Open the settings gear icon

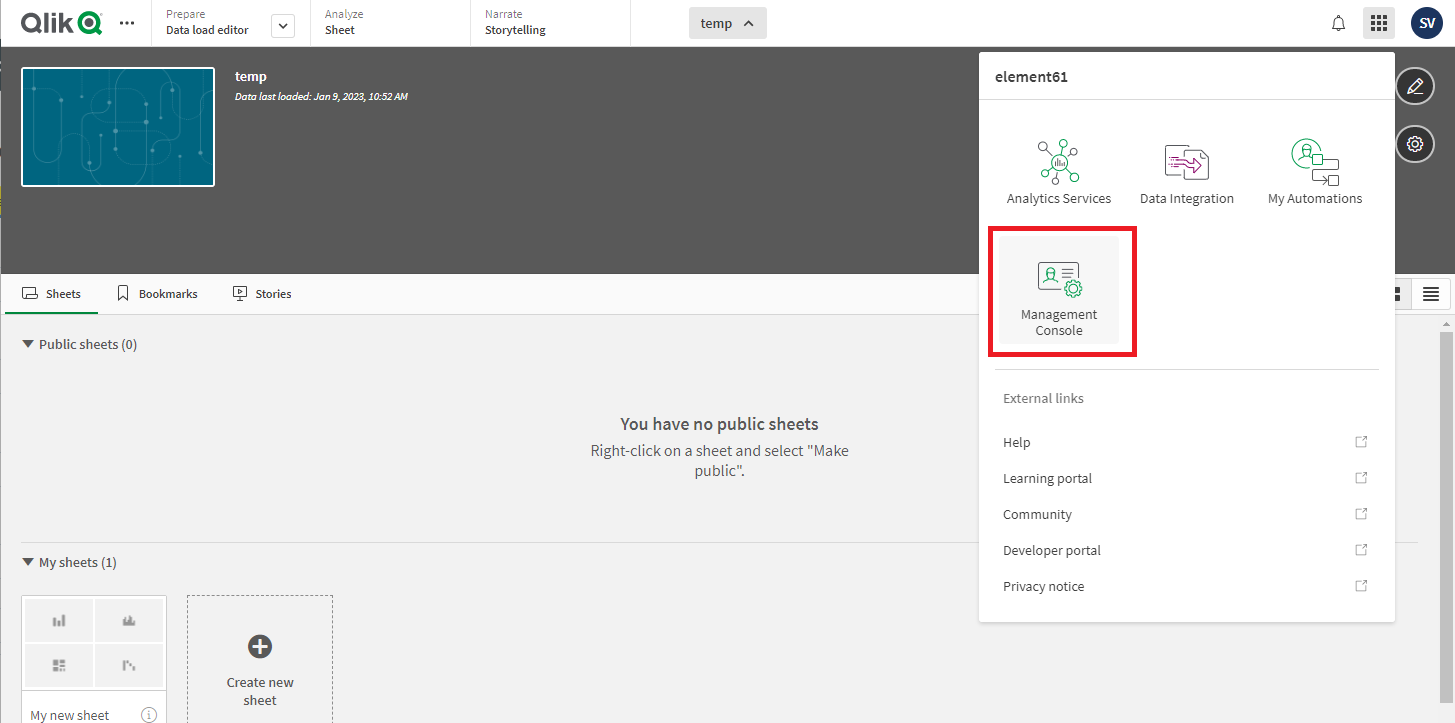[1415, 143]
